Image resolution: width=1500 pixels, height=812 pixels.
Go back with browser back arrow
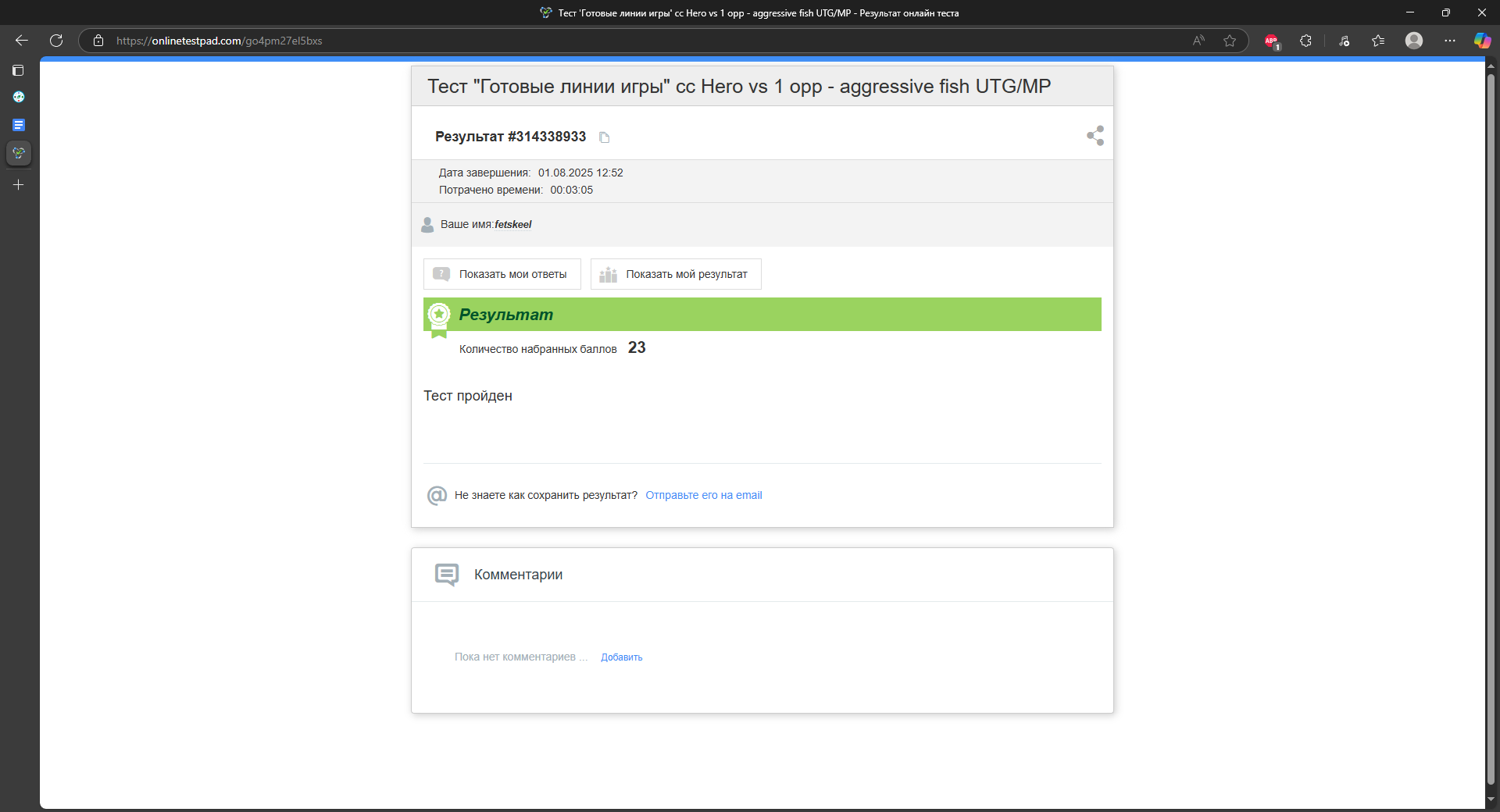point(22,41)
